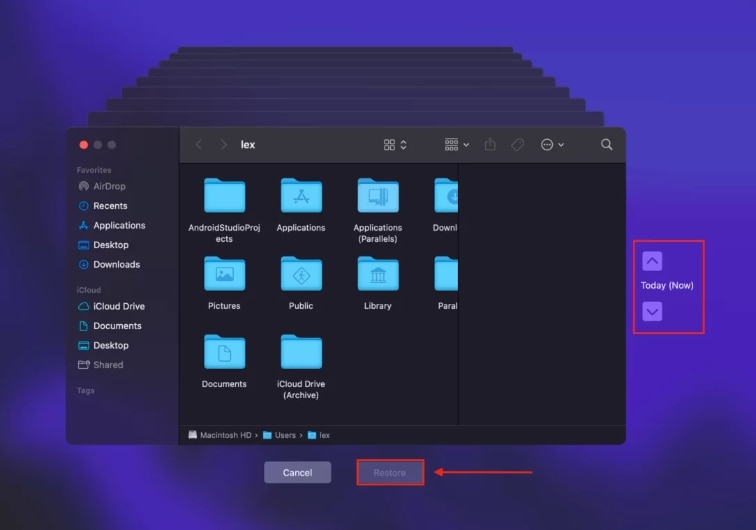
Task: Select the iCloud Drive (Archive) folder
Action: tap(301, 352)
